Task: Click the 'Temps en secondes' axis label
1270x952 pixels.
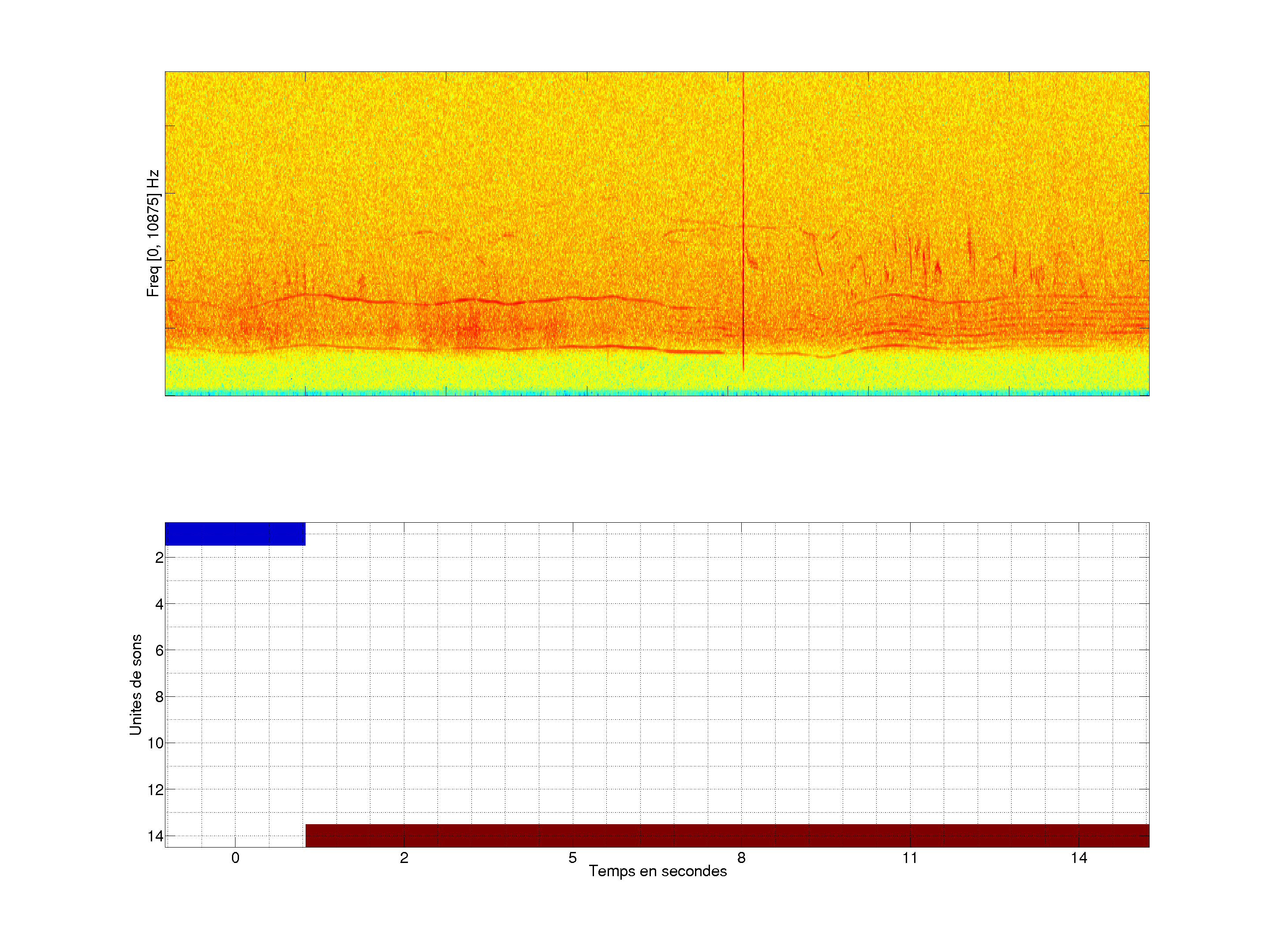Action: [657, 871]
